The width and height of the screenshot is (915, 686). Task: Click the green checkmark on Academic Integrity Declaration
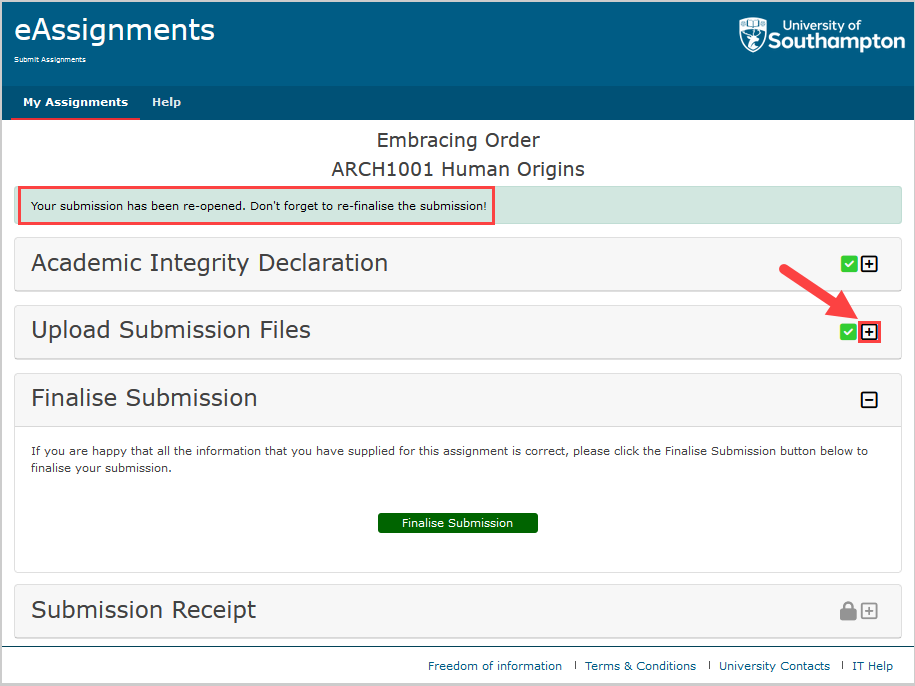[848, 263]
